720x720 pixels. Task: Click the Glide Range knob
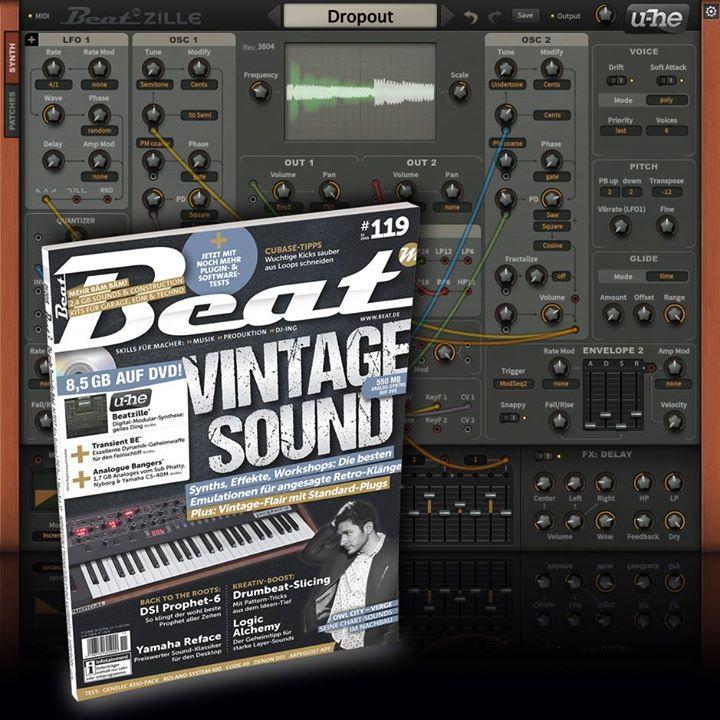(674, 314)
